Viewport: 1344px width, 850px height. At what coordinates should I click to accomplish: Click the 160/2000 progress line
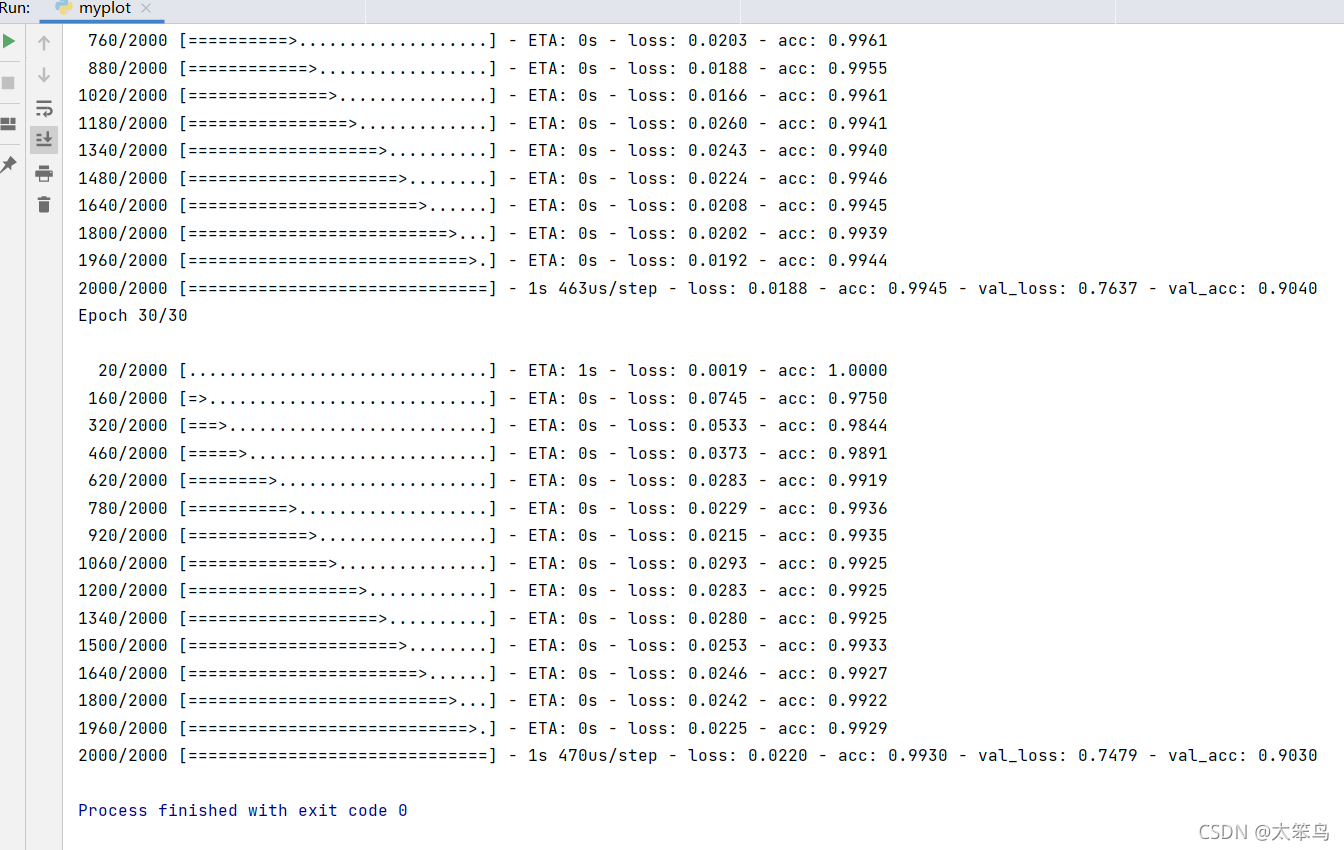pos(488,398)
